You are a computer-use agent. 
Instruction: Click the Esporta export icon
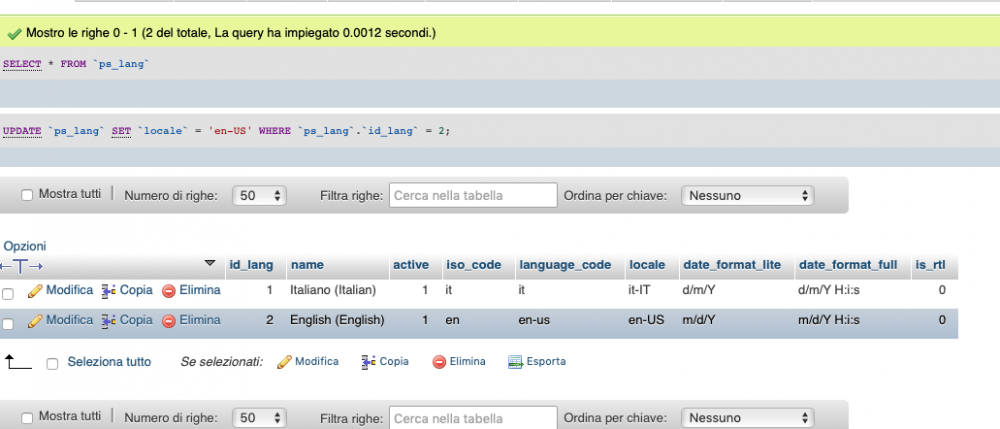tap(515, 362)
